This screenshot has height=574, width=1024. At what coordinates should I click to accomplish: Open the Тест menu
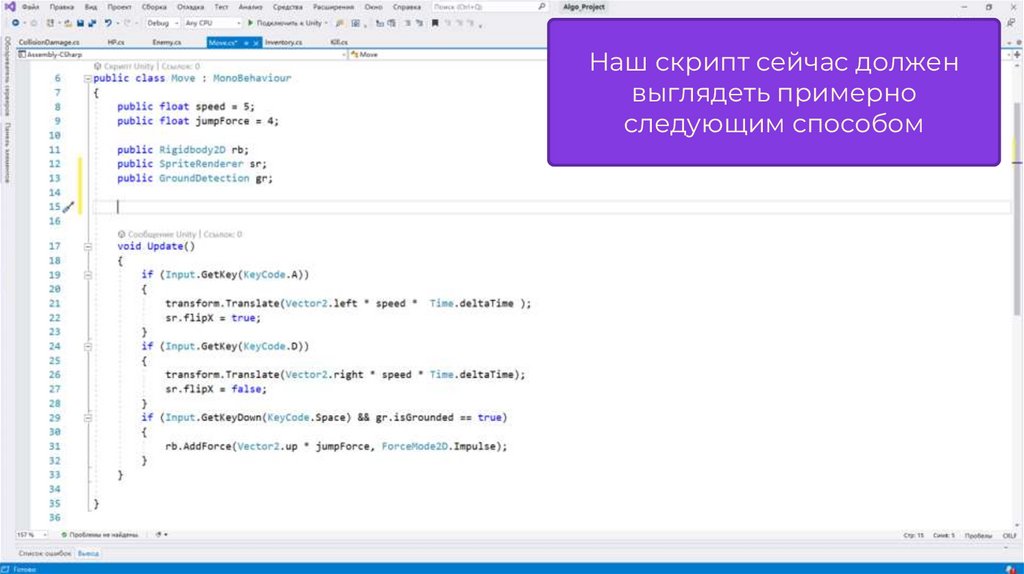(x=221, y=7)
